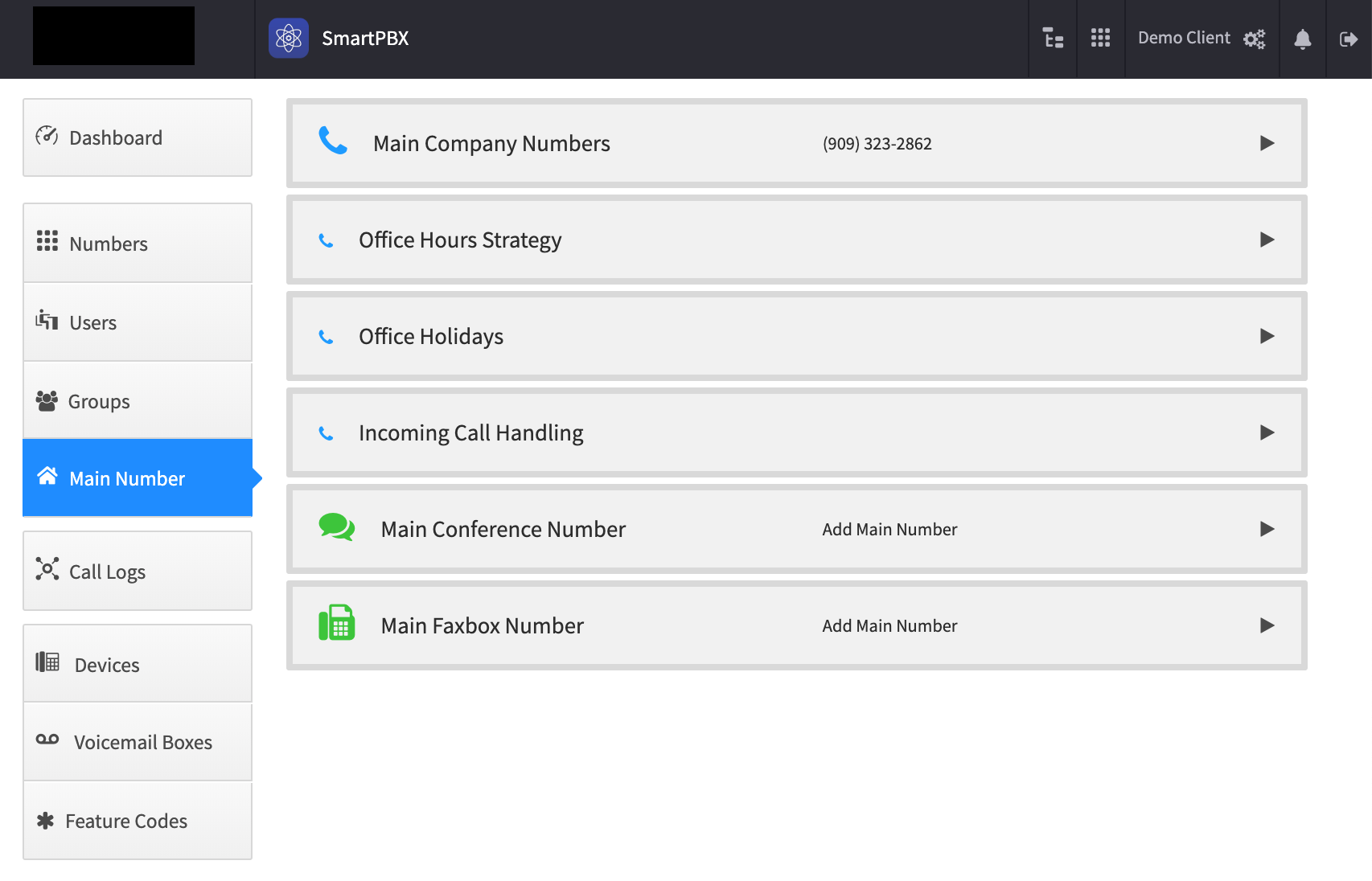Expand Office Holidays arrow
Image resolution: width=1372 pixels, height=881 pixels.
[1267, 336]
